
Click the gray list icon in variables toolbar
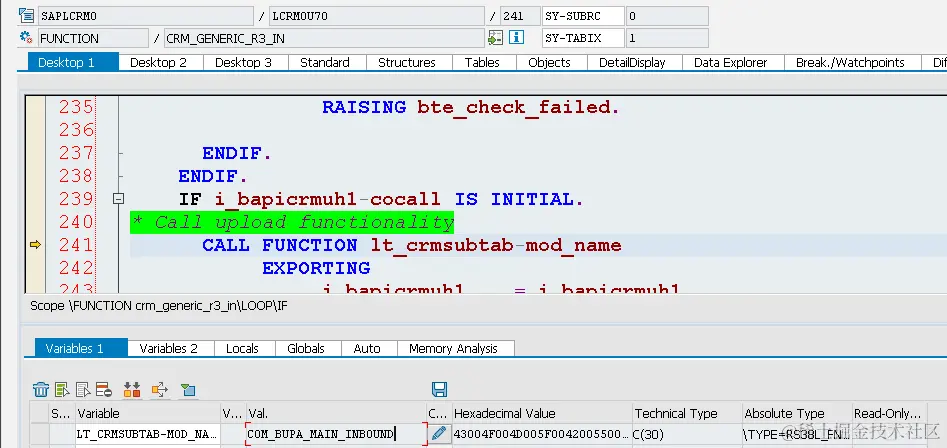tap(83, 389)
